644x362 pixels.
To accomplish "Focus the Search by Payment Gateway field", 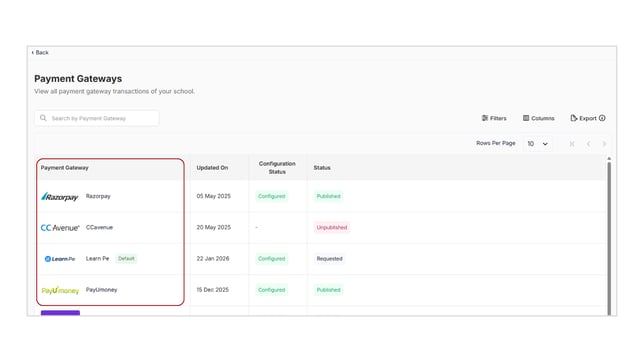I will [97, 118].
